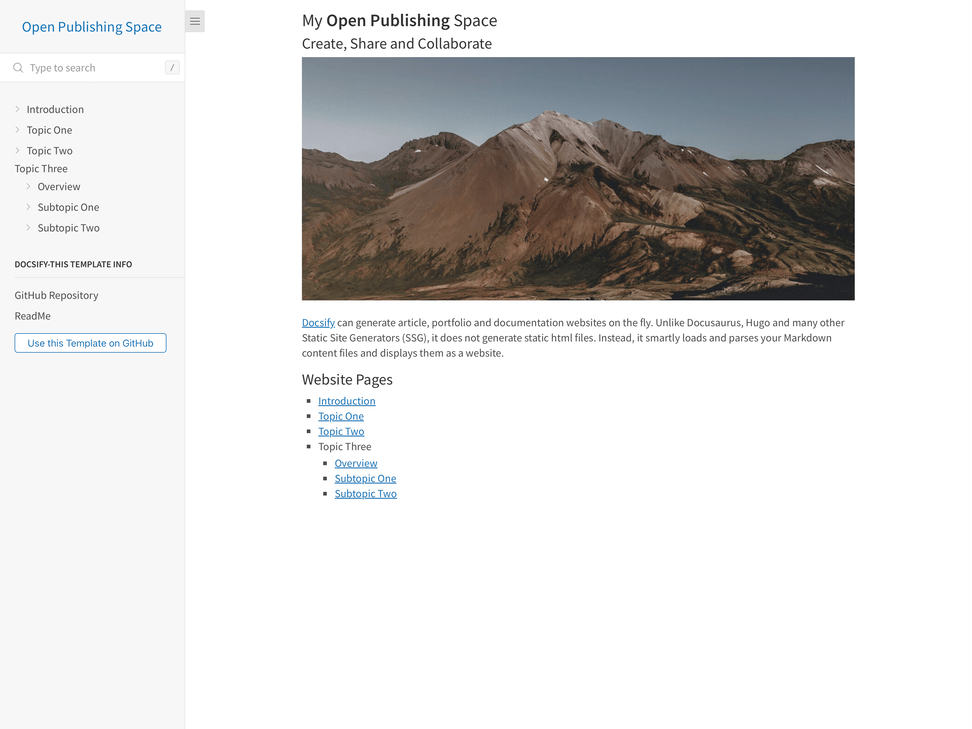Open Topic Two from the Website Pages list
This screenshot has width=972, height=729.
(x=341, y=431)
